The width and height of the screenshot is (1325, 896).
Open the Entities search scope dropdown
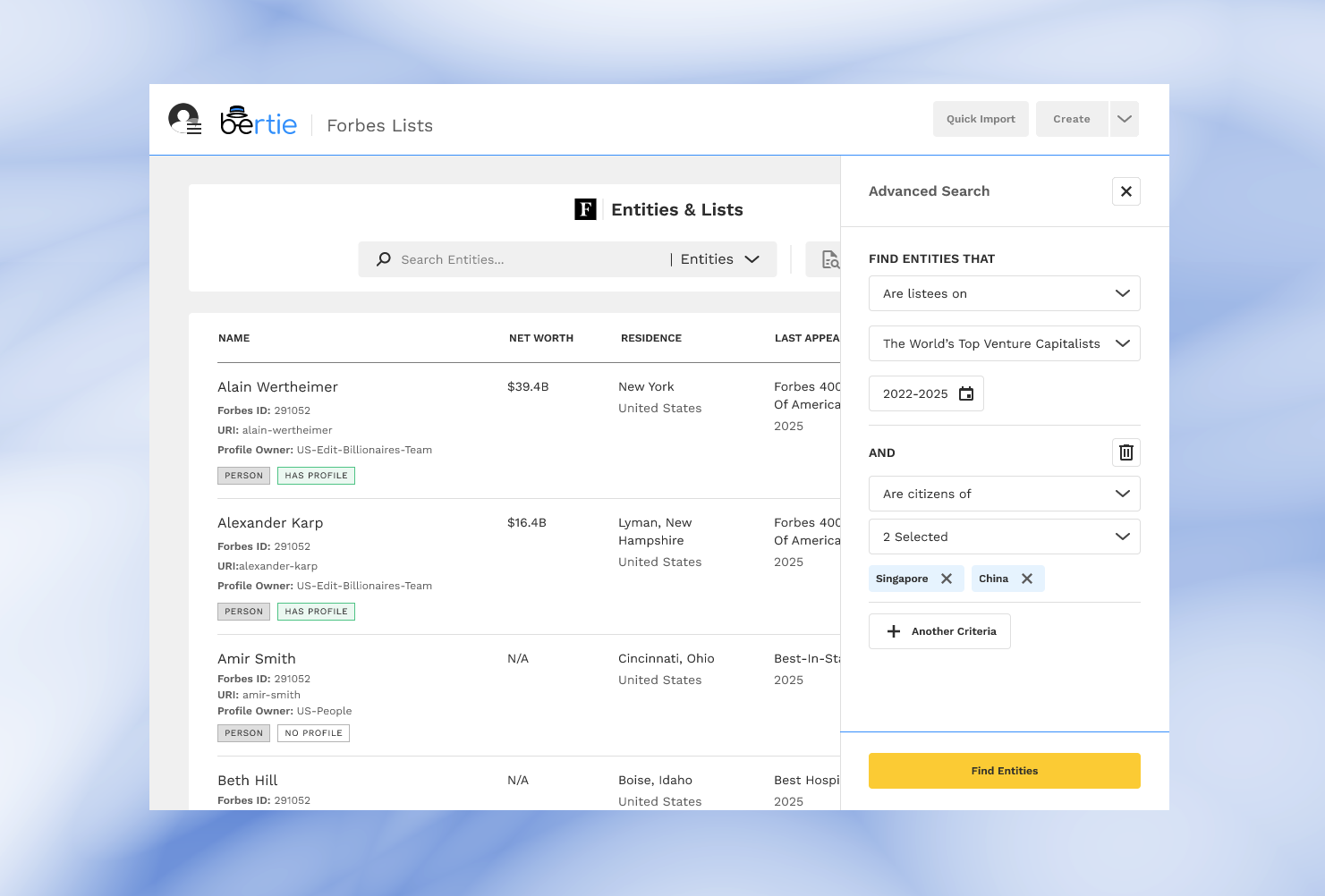pos(720,259)
